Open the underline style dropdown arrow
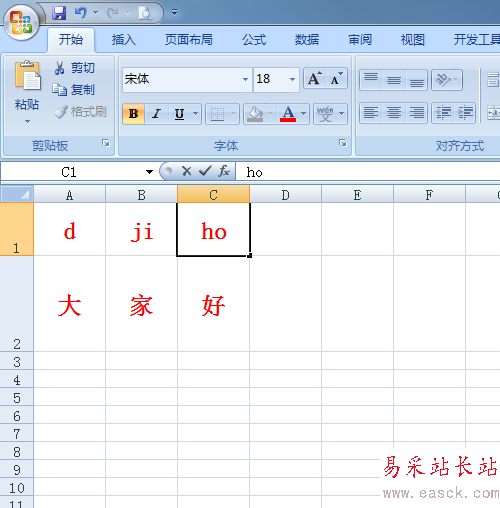Screen dimensions: 500x508 (x=196, y=114)
